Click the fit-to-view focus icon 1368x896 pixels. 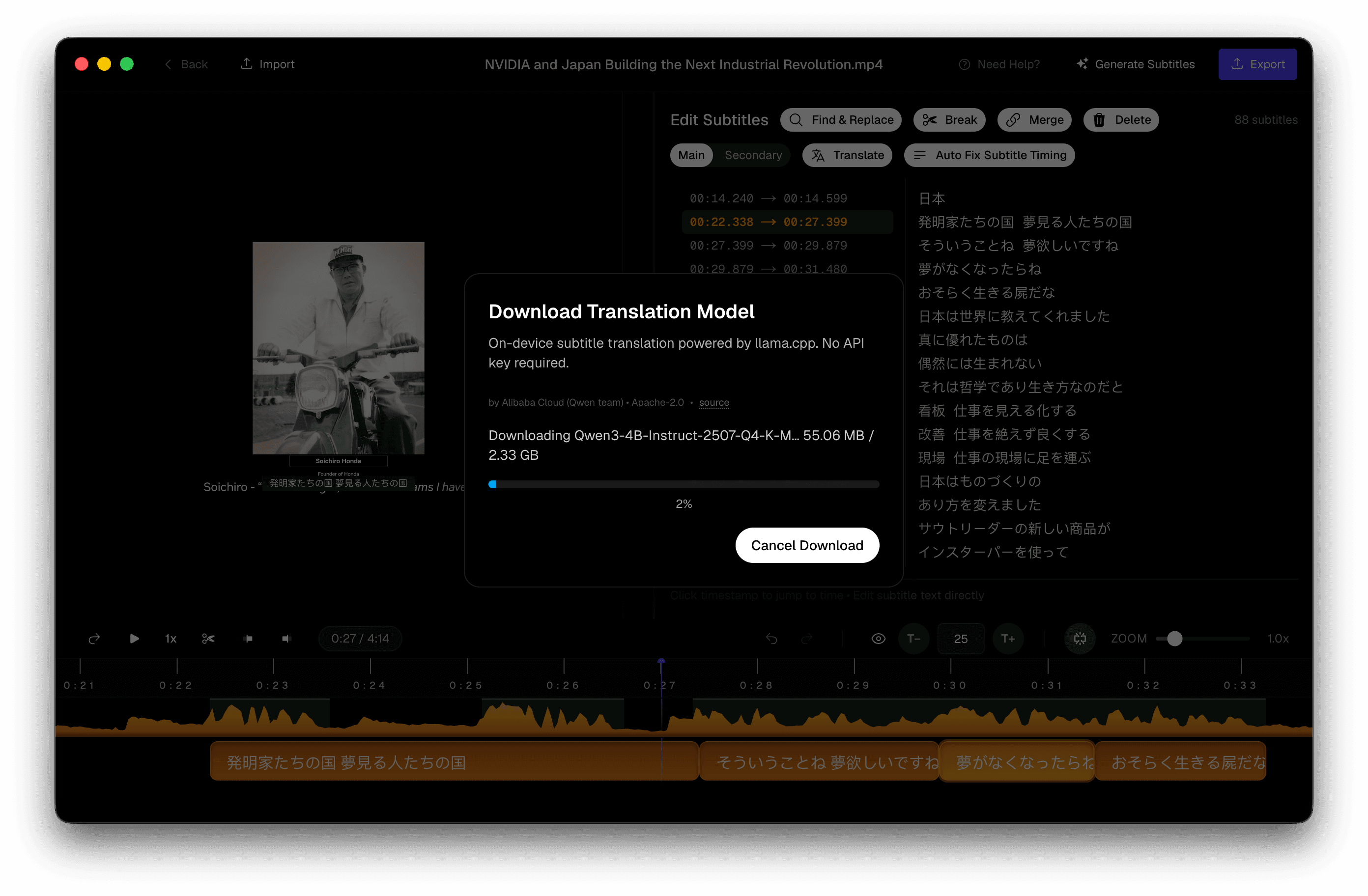pyautogui.click(x=1080, y=639)
